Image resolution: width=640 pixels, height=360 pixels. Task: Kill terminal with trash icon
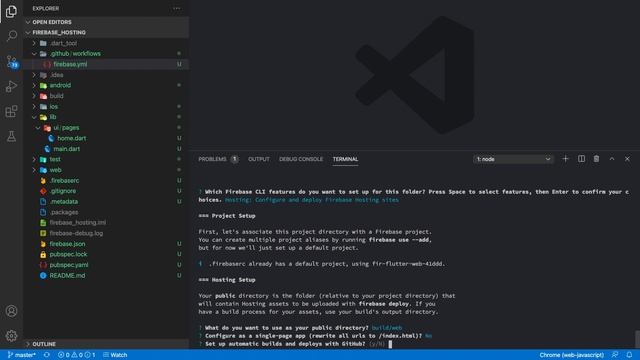coord(596,159)
